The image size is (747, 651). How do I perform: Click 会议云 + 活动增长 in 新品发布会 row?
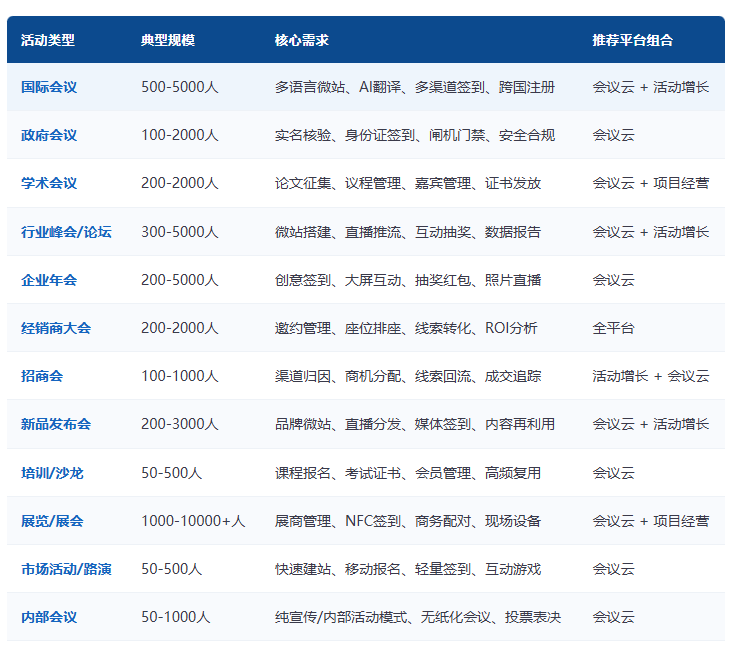650,424
